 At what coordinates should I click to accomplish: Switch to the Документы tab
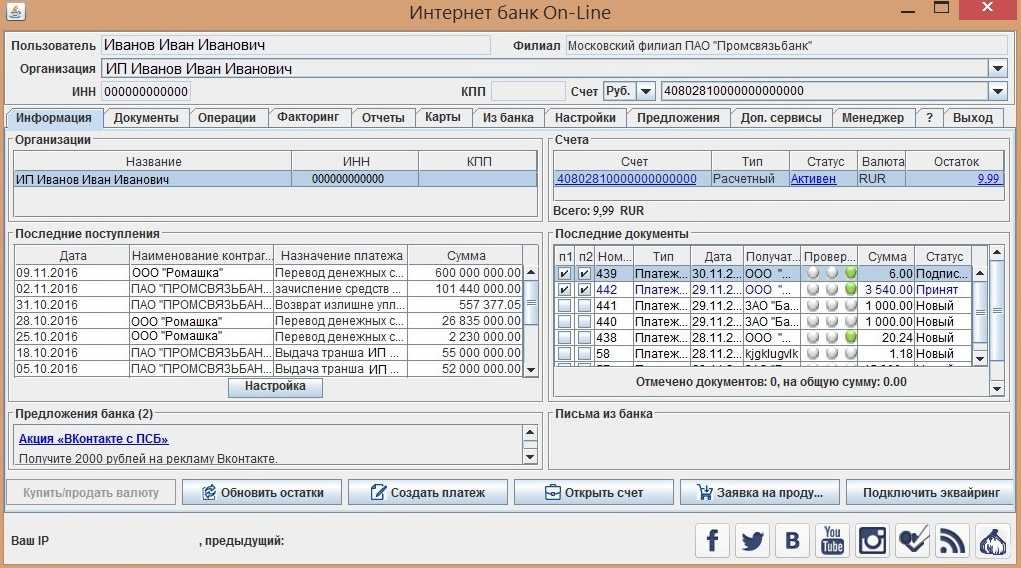(x=146, y=117)
